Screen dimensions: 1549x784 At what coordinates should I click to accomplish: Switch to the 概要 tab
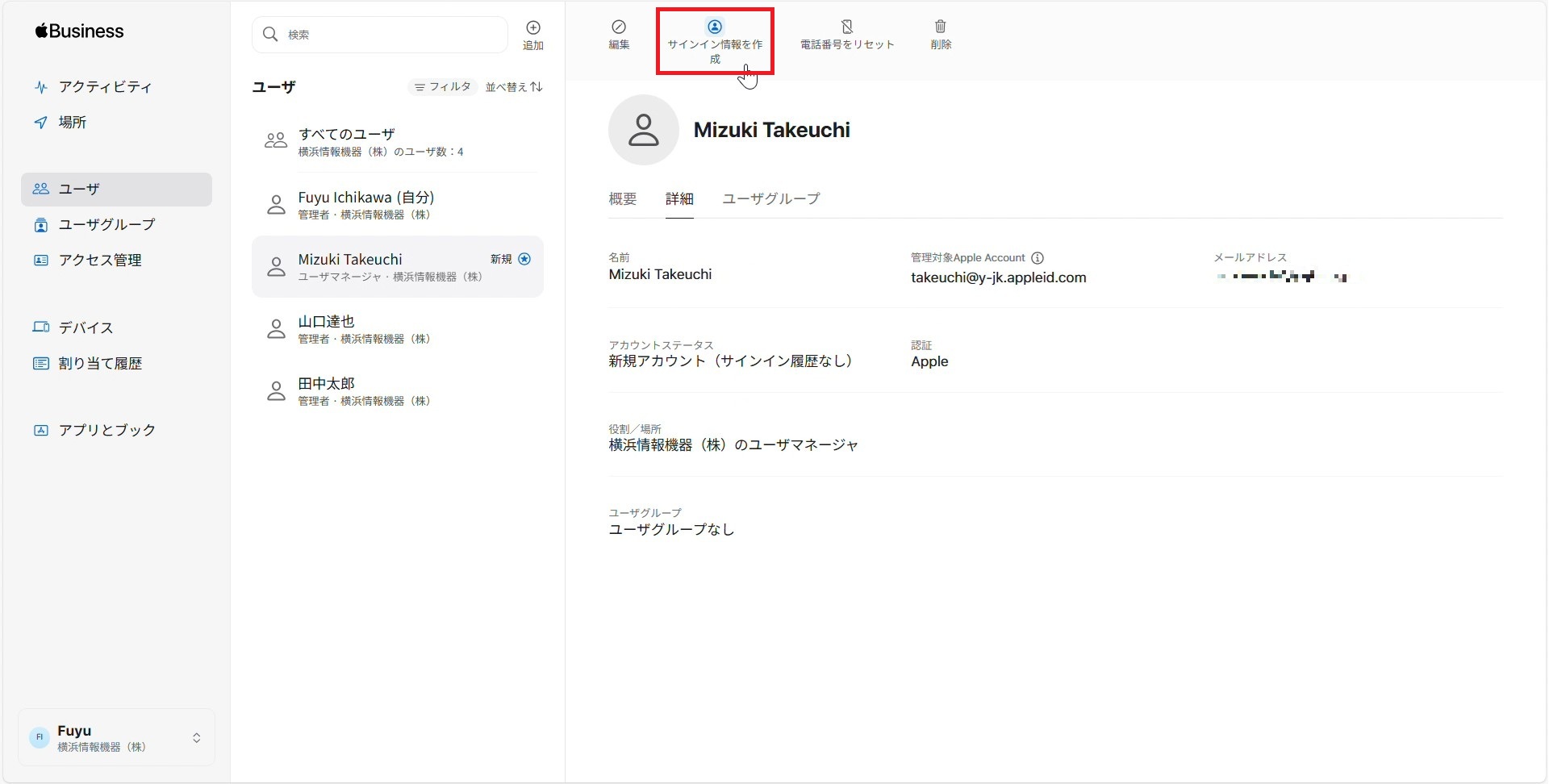tap(621, 198)
